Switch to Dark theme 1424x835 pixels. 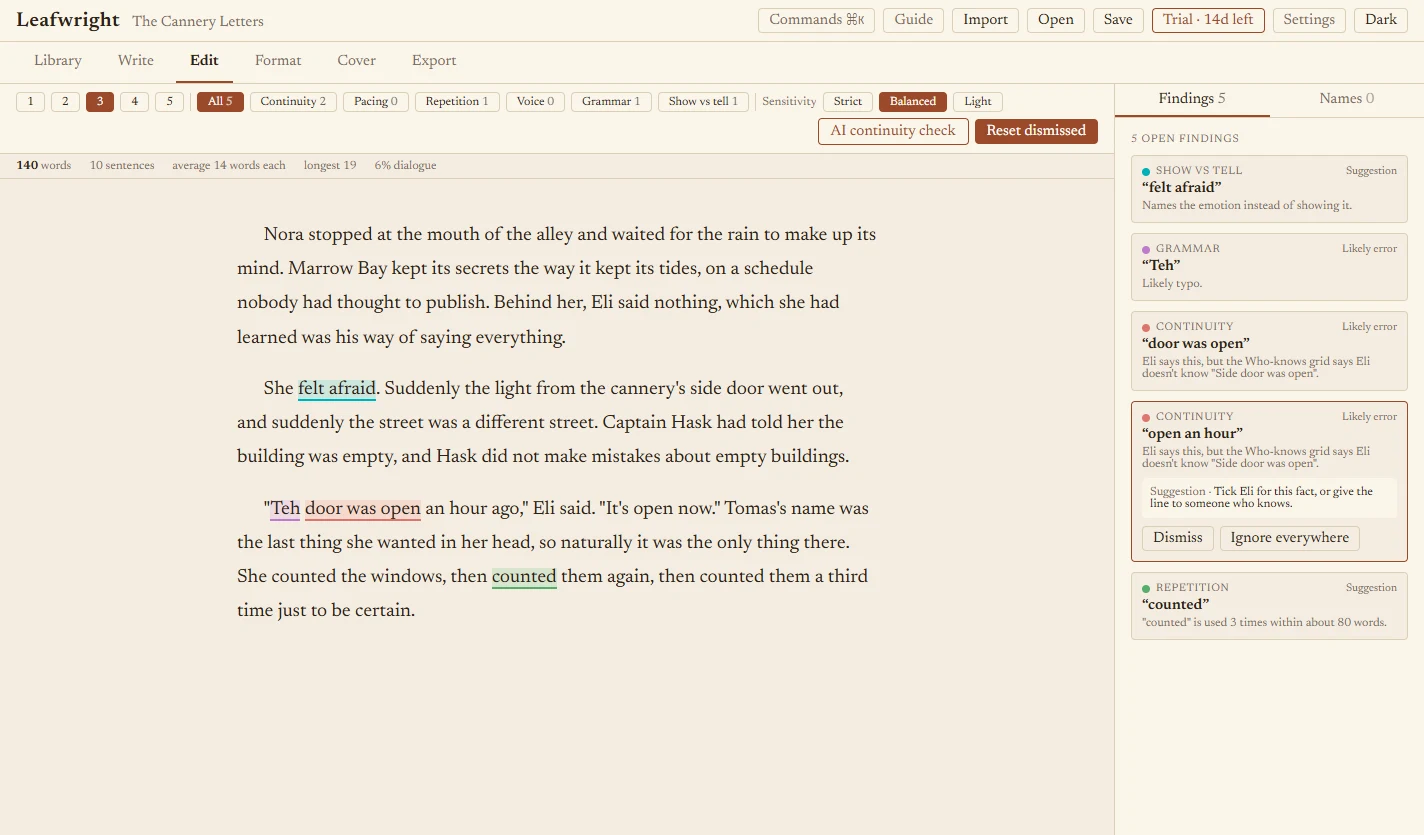coord(1381,20)
